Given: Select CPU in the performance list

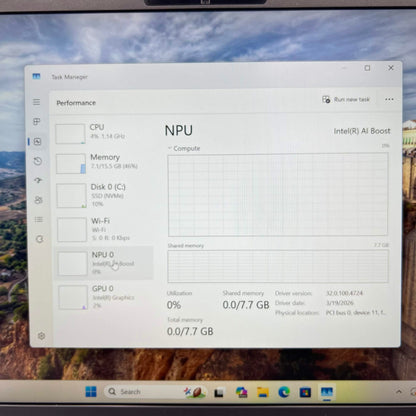Looking at the screenshot, I should 104,133.
